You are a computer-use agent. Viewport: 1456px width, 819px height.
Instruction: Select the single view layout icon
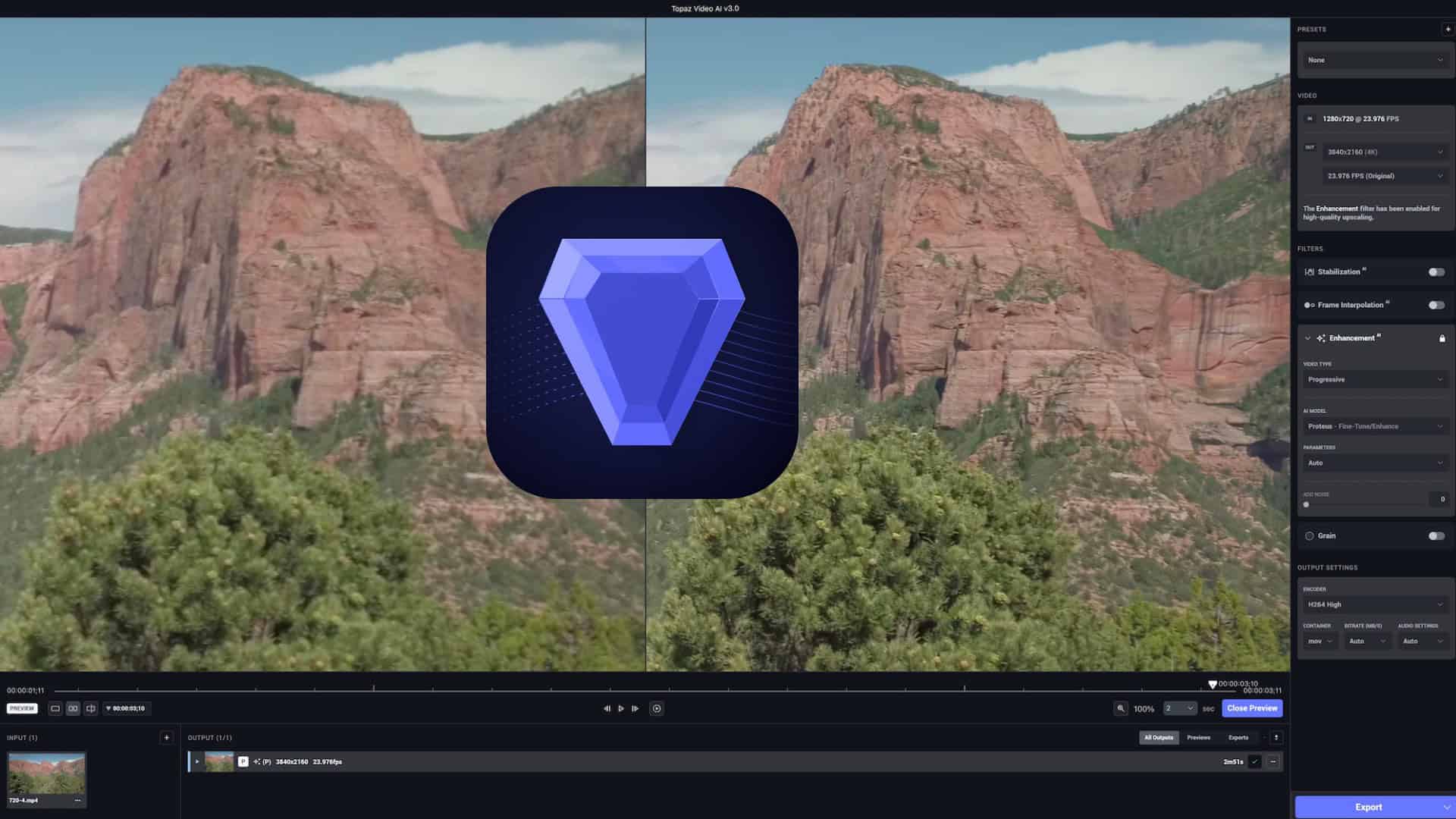click(x=55, y=708)
